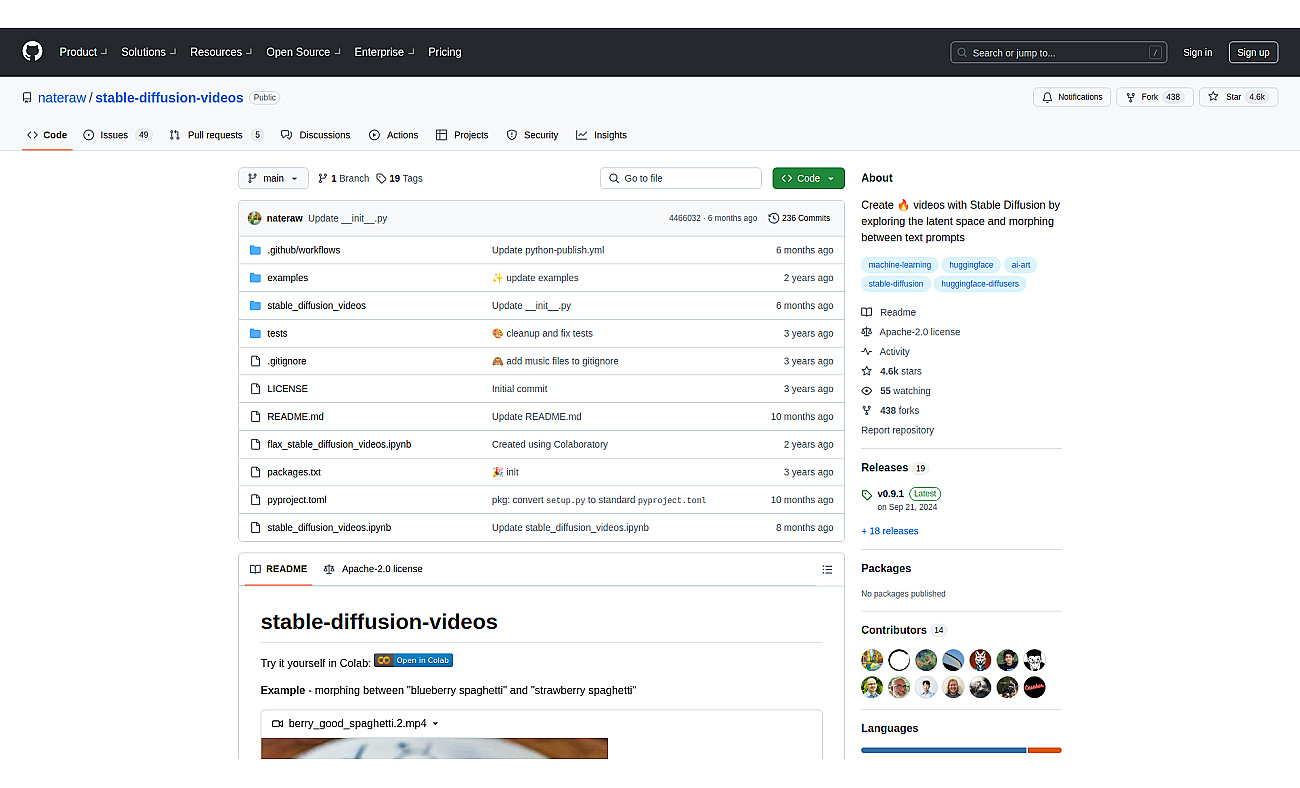Click nateraw avatar in commit row
The width and height of the screenshot is (1300, 788).
coord(254,218)
